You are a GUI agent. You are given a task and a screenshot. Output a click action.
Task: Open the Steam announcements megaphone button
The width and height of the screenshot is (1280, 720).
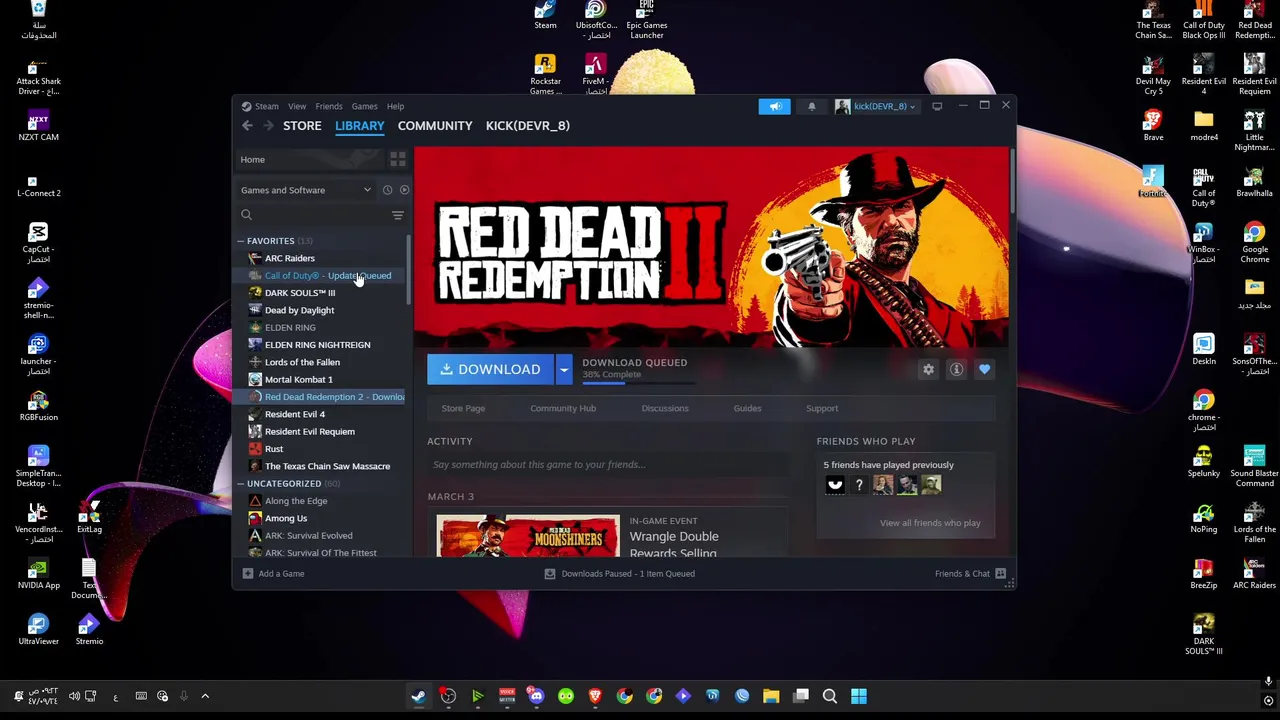coord(774,106)
